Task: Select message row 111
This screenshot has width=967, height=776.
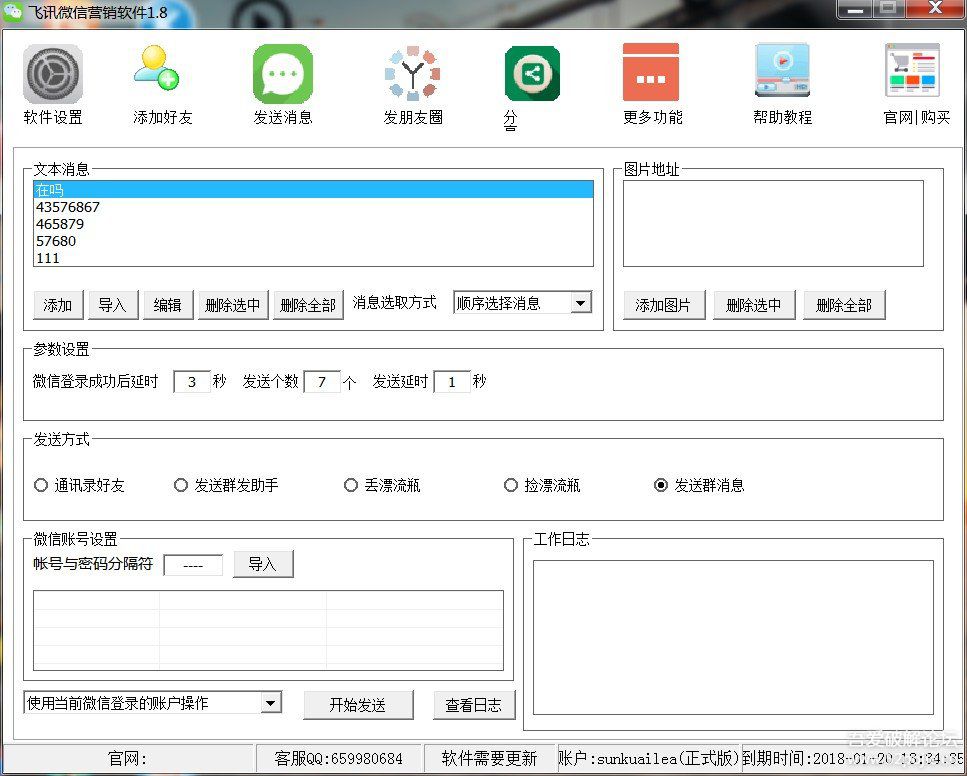Action: 313,258
